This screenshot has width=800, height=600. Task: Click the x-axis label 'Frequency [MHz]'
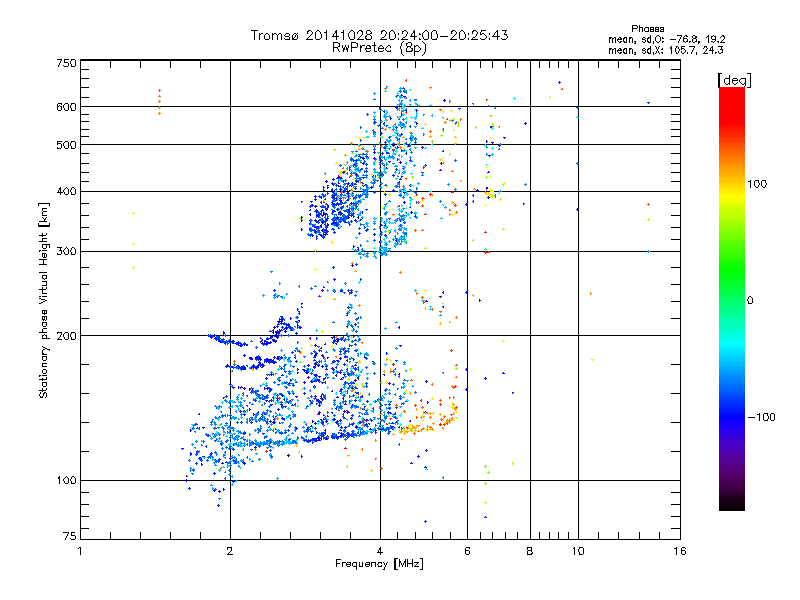[379, 564]
